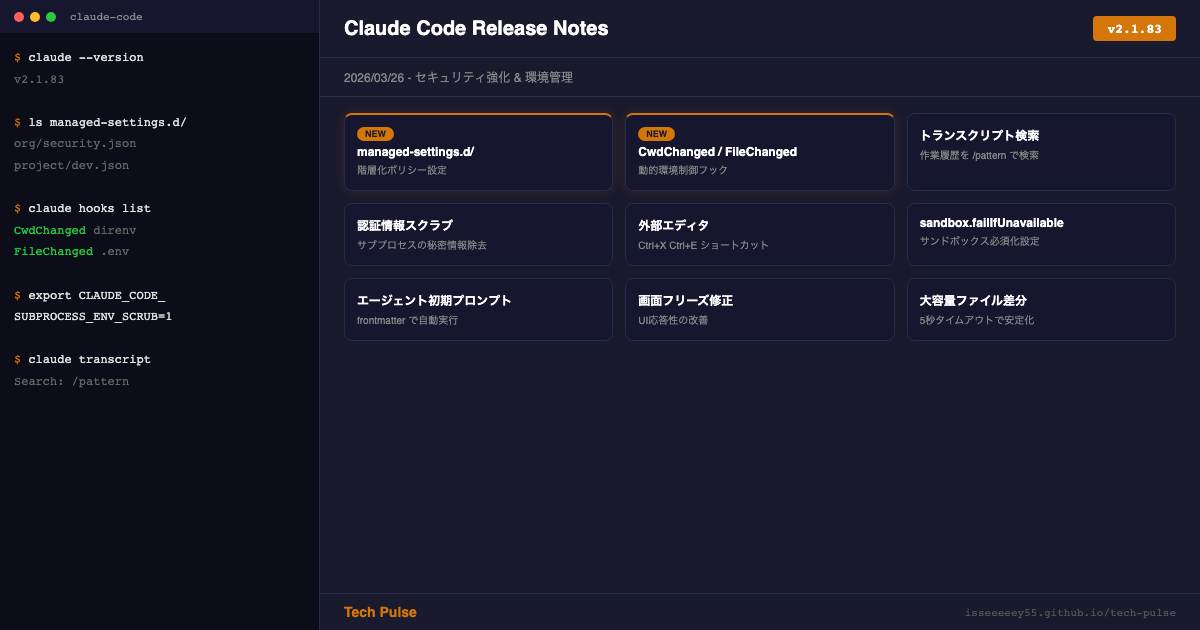Click the green maximize window dot

51,17
